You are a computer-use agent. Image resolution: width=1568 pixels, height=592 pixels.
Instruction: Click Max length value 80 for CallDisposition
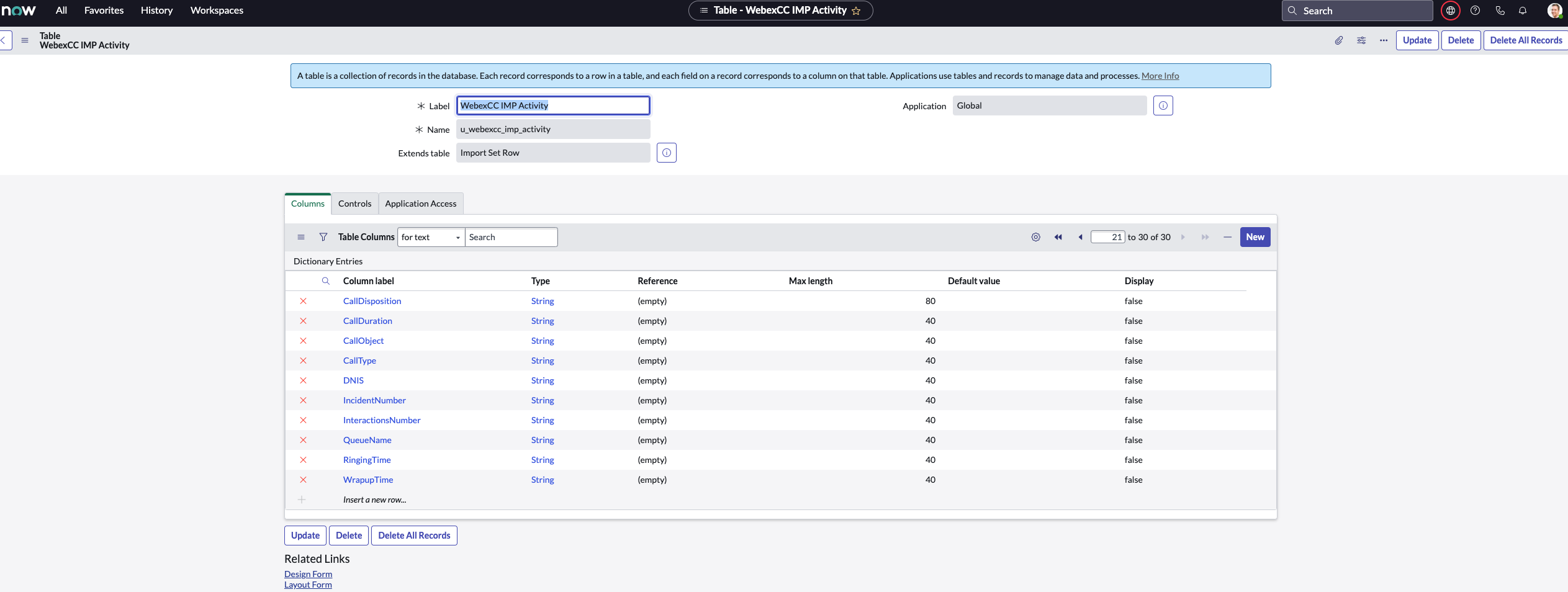tap(930, 301)
